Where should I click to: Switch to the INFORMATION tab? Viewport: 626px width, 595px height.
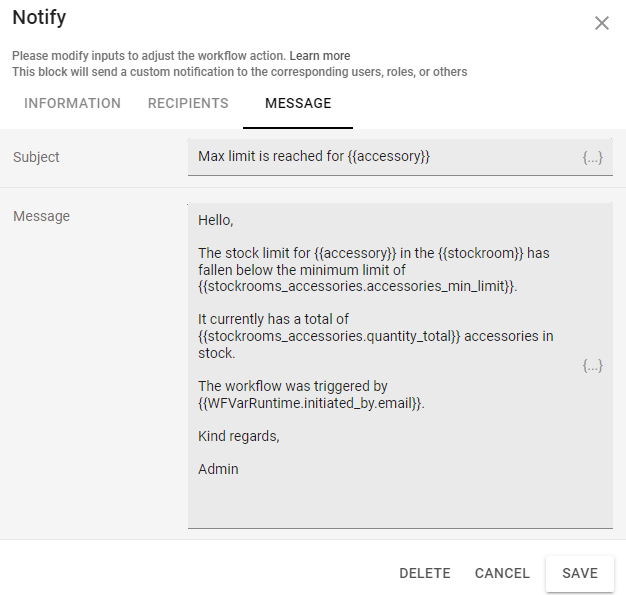pos(72,104)
